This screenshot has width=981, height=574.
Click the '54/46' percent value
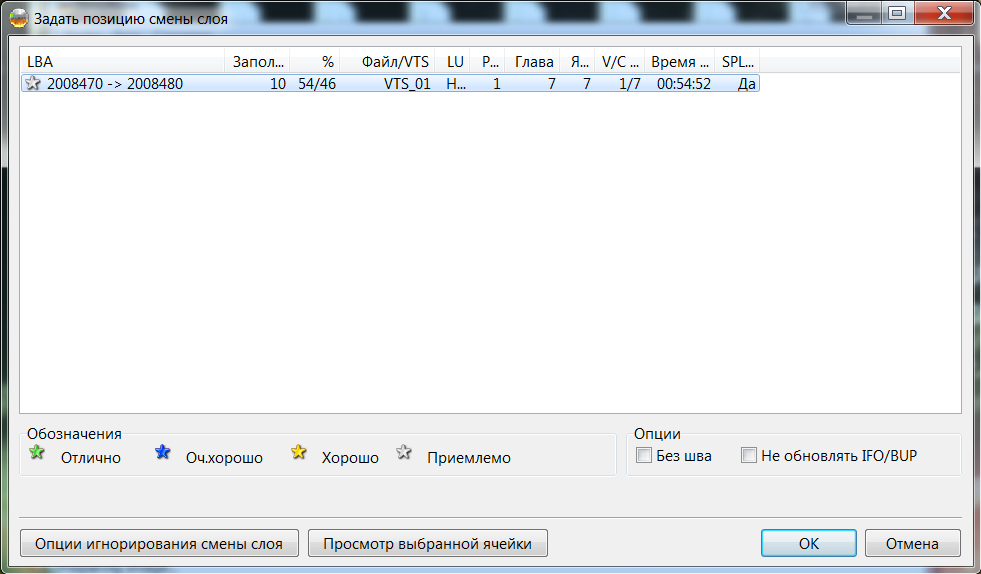(x=317, y=84)
